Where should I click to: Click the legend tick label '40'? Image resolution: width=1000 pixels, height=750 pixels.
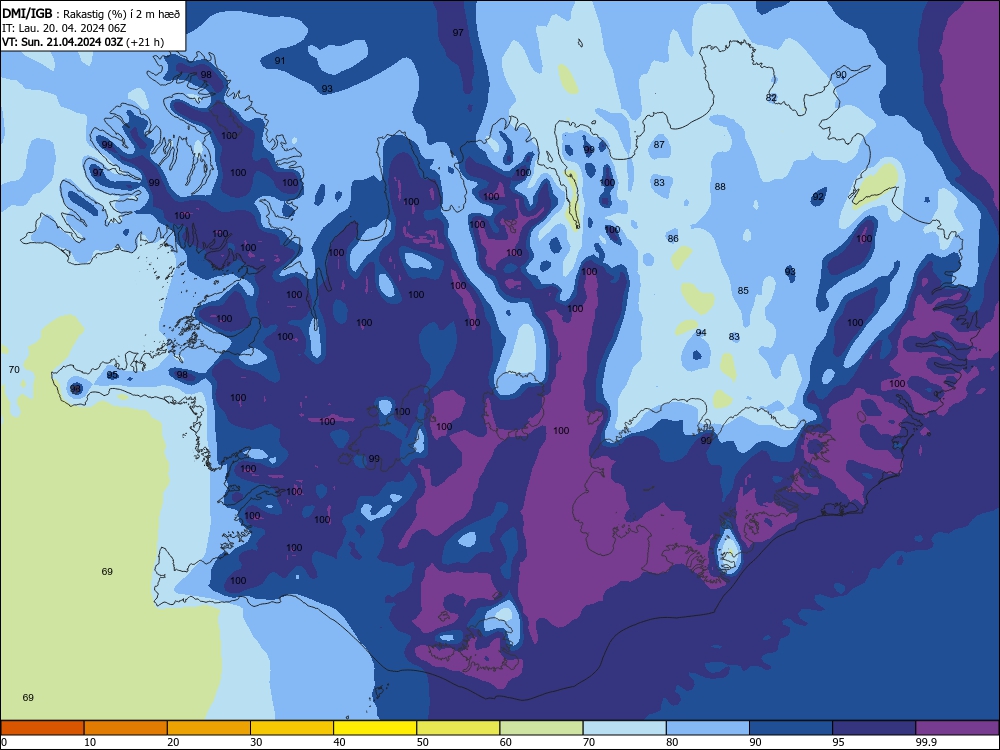point(339,742)
